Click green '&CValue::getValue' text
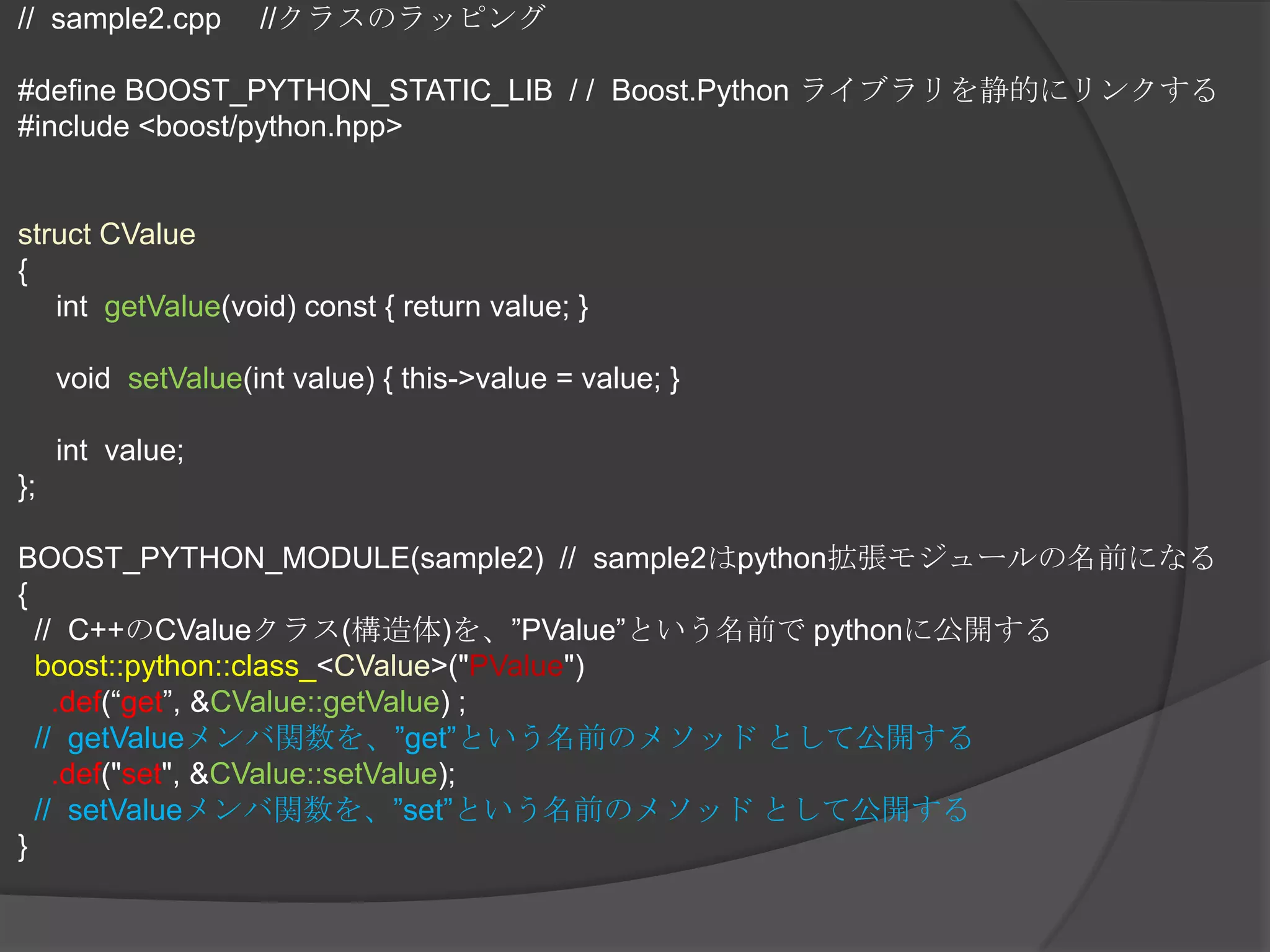 coord(316,703)
